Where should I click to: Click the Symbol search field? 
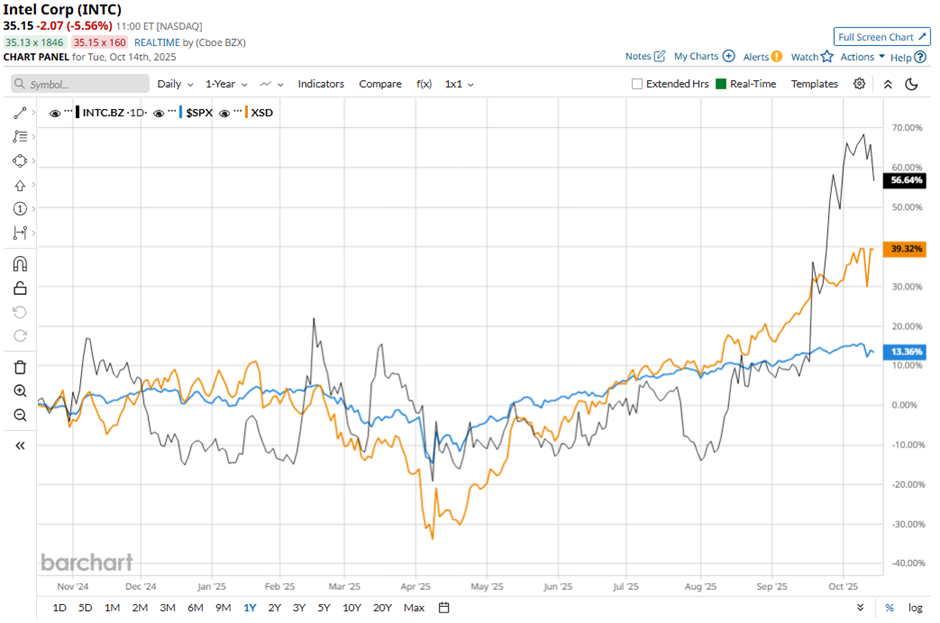(x=82, y=84)
